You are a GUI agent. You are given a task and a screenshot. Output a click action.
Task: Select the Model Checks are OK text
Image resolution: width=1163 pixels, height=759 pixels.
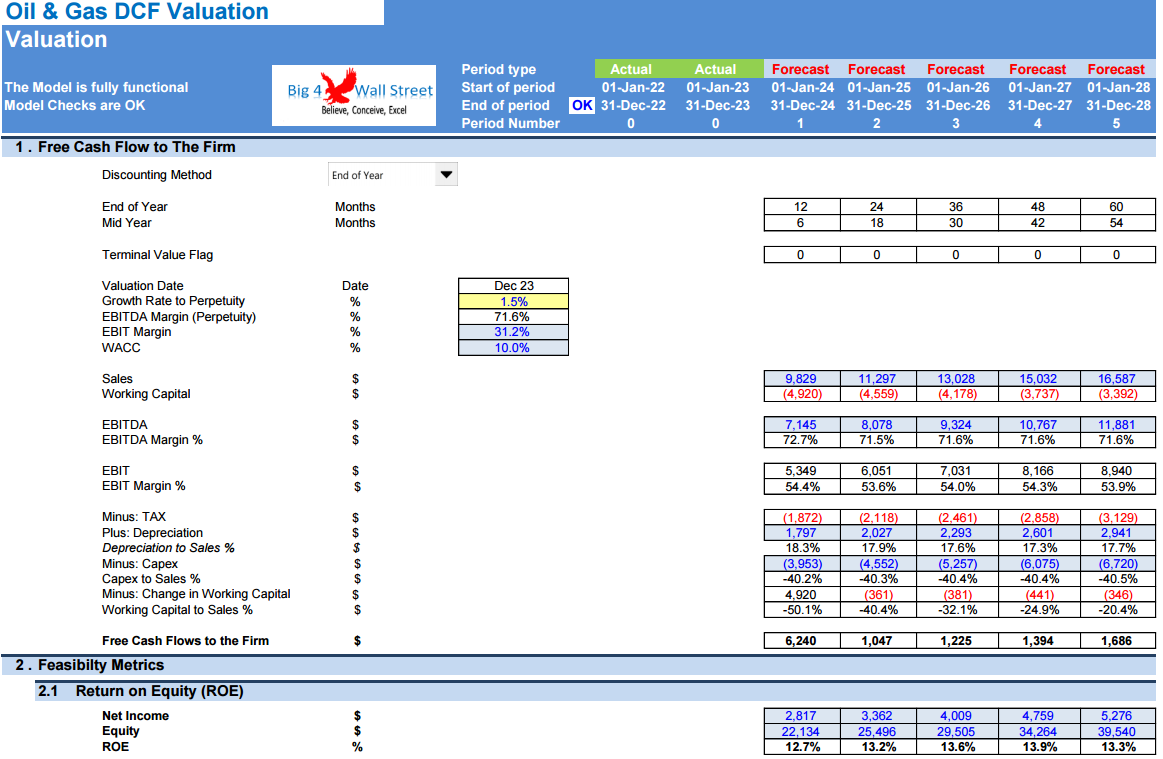(75, 105)
